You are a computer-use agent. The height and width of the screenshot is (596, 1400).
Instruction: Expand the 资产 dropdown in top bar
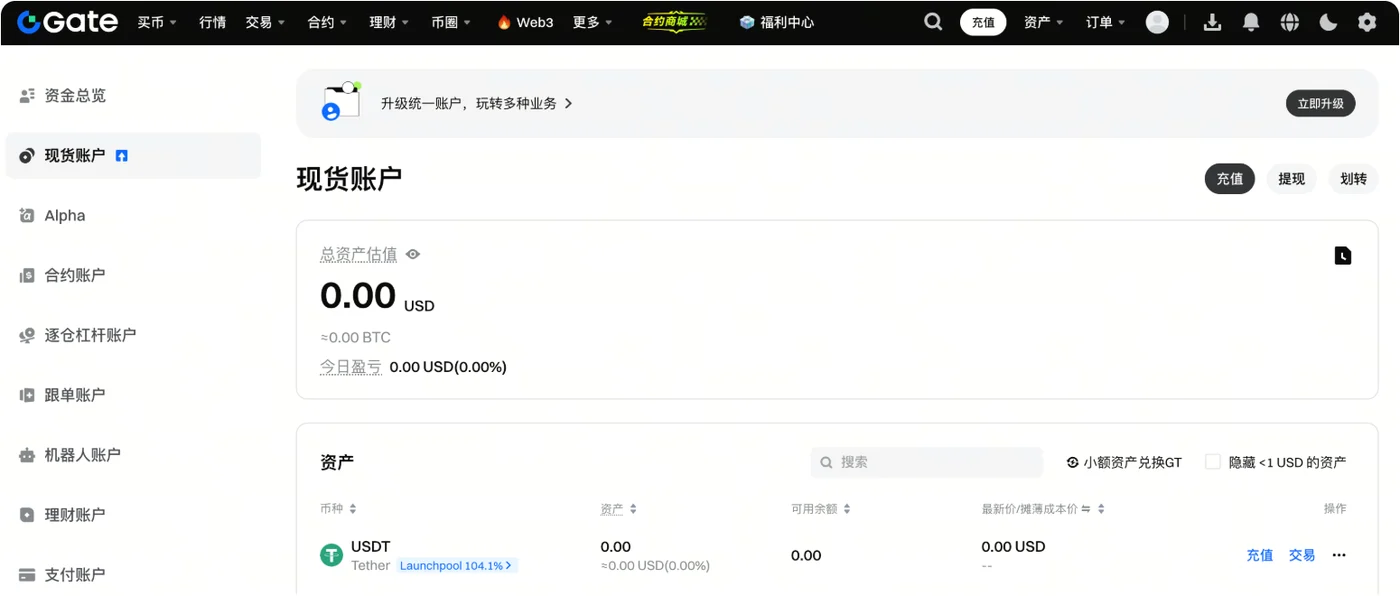coord(1044,22)
